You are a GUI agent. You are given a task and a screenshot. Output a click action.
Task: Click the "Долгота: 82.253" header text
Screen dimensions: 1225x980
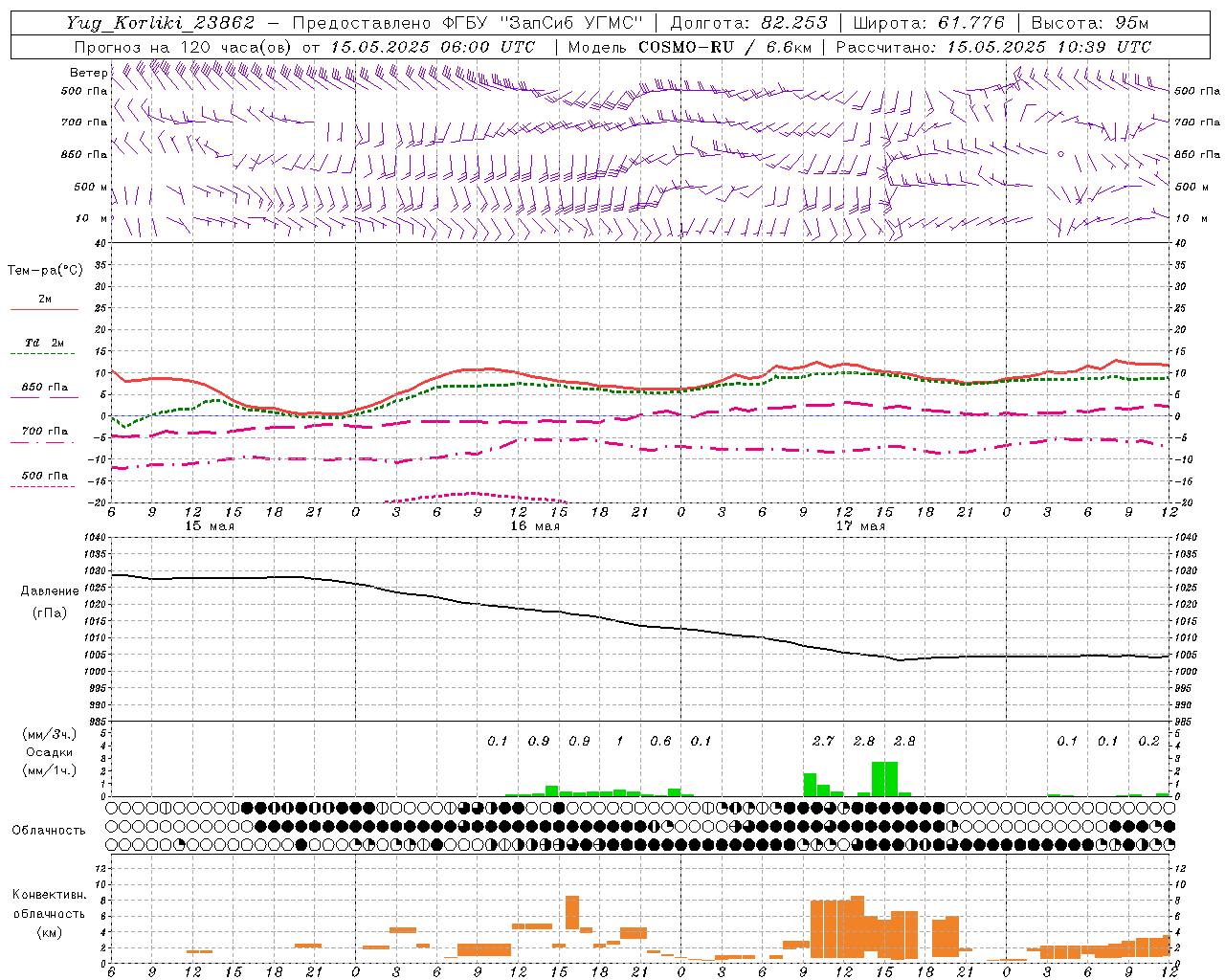coord(750,23)
